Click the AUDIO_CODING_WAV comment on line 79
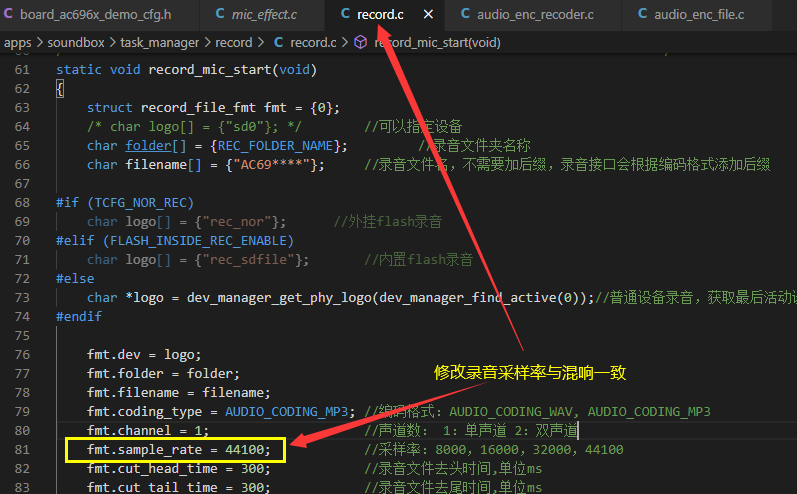797x494 pixels. pyautogui.click(x=511, y=412)
